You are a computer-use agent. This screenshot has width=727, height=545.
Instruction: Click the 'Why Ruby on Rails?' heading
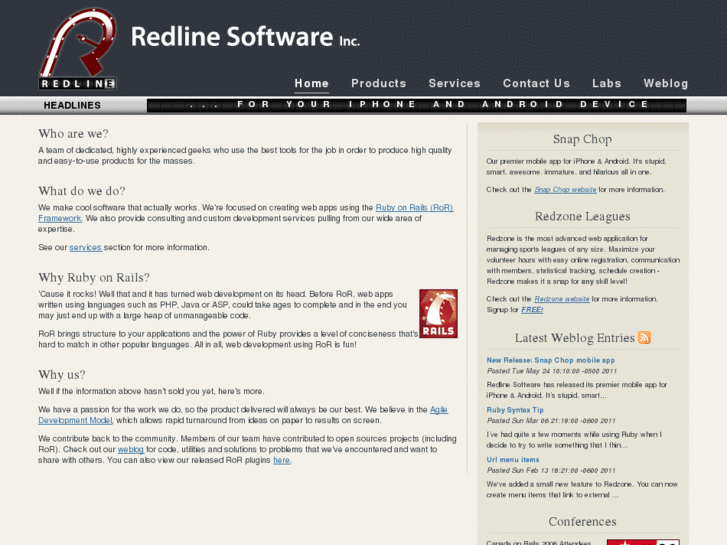pos(94,277)
